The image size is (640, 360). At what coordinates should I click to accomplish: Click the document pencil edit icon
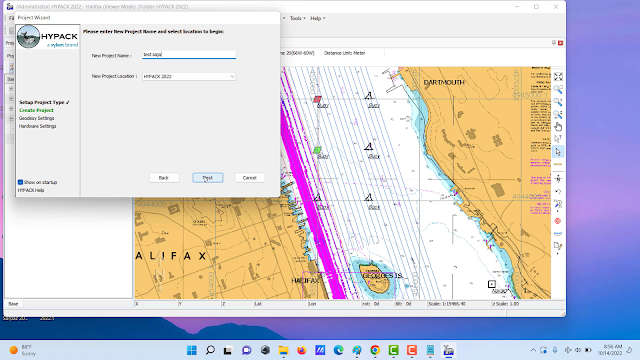pyautogui.click(x=558, y=246)
